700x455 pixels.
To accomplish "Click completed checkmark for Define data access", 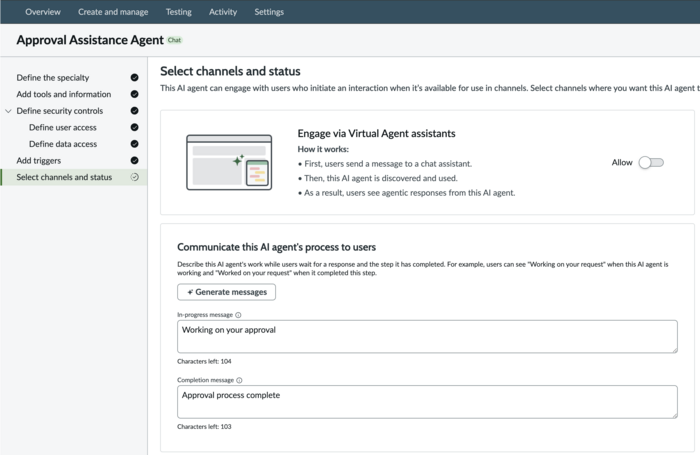I will 134,144.
